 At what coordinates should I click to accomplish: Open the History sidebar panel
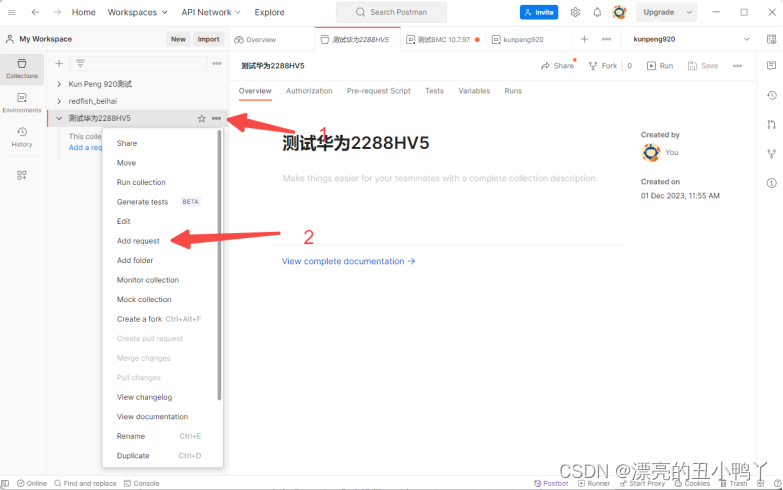pyautogui.click(x=22, y=137)
